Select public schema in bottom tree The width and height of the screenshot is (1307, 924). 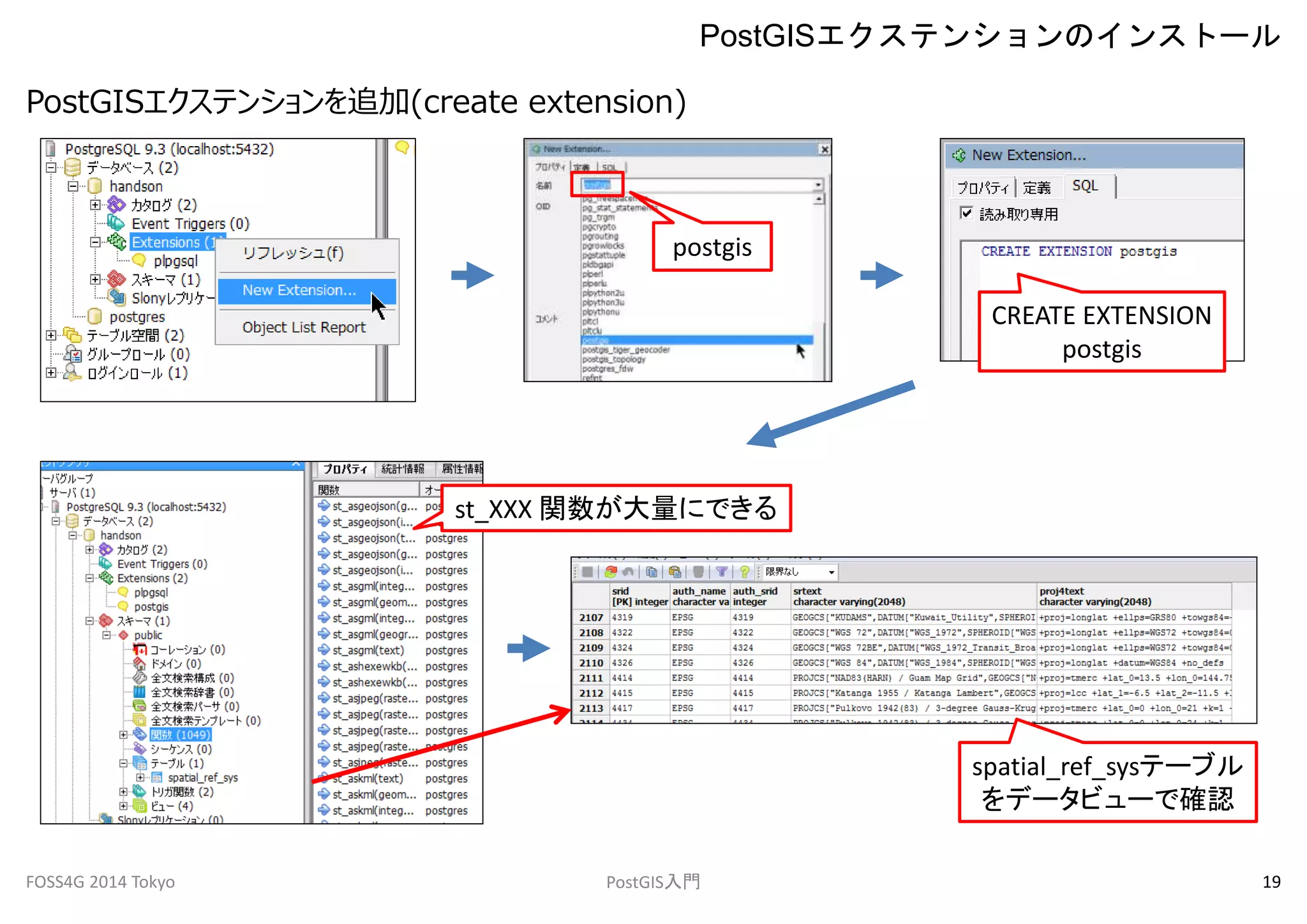[148, 635]
